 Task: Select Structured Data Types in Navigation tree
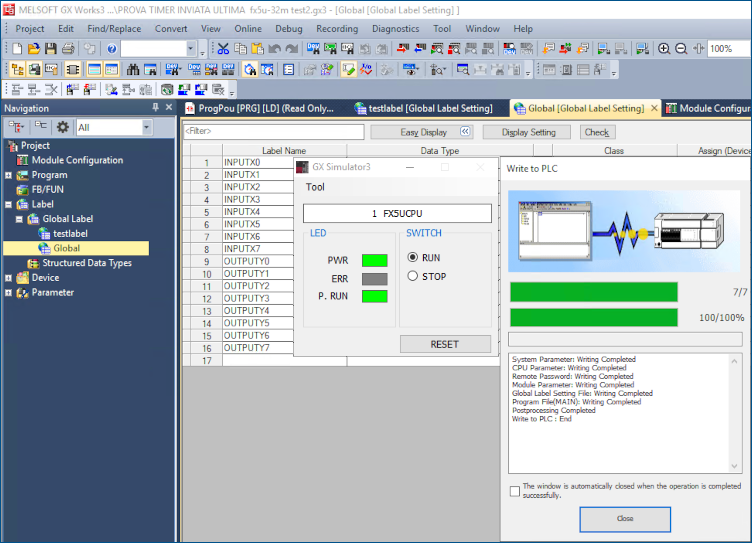[x=87, y=263]
